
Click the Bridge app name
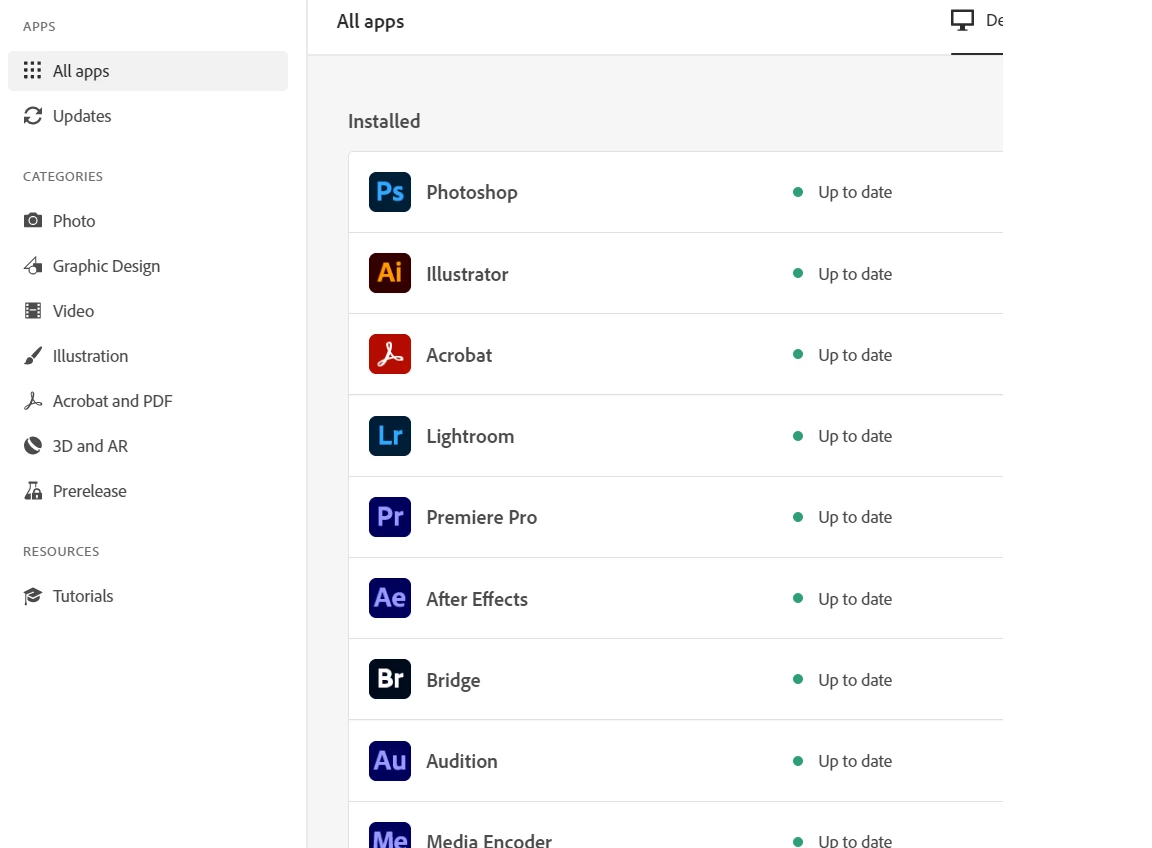point(453,680)
